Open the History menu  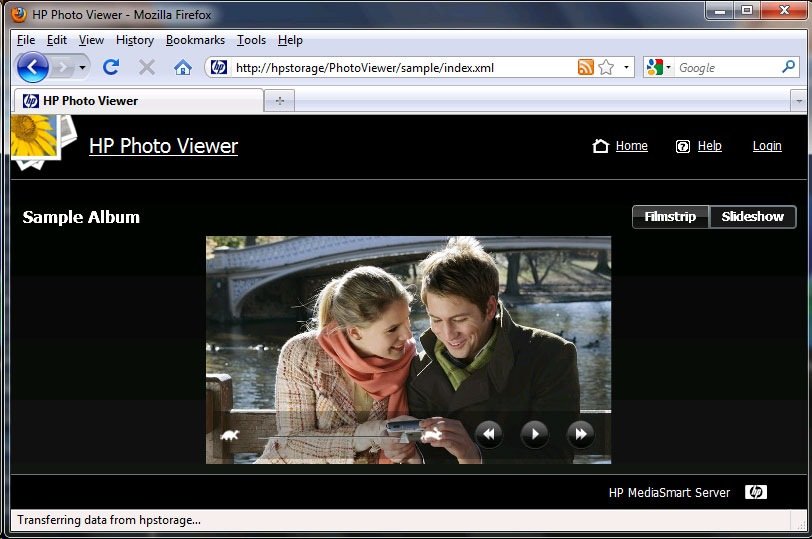[135, 40]
